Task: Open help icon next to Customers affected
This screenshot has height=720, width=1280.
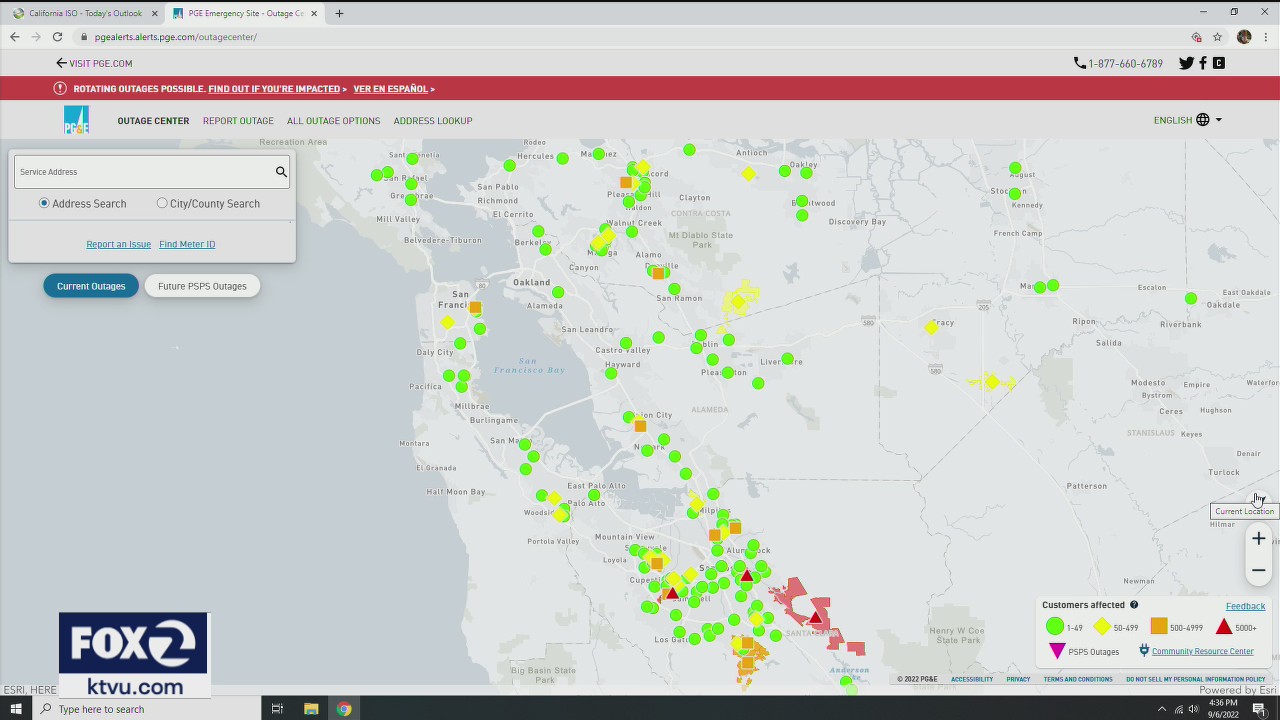Action: click(x=1134, y=605)
